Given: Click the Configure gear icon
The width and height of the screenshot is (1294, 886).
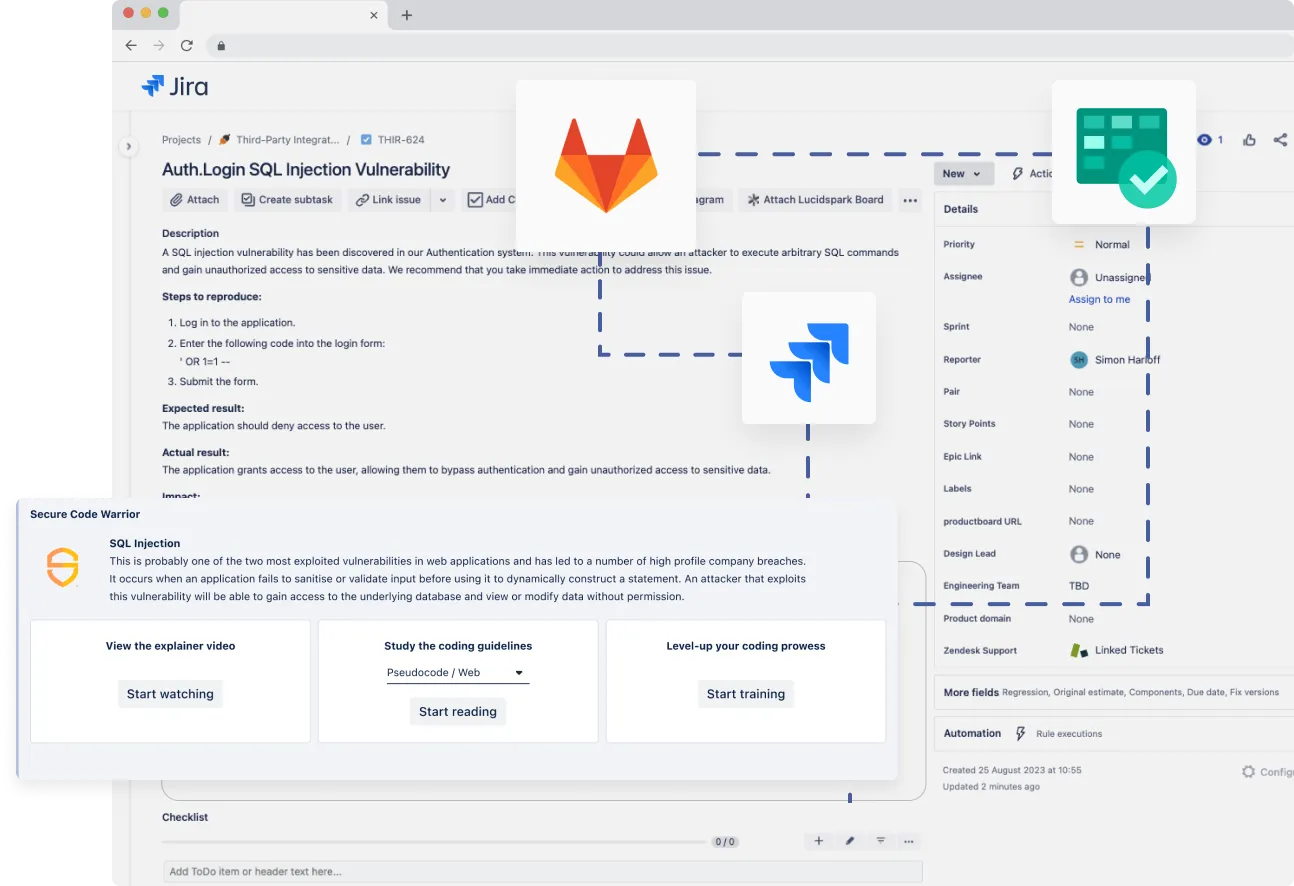Looking at the screenshot, I should tap(1248, 772).
